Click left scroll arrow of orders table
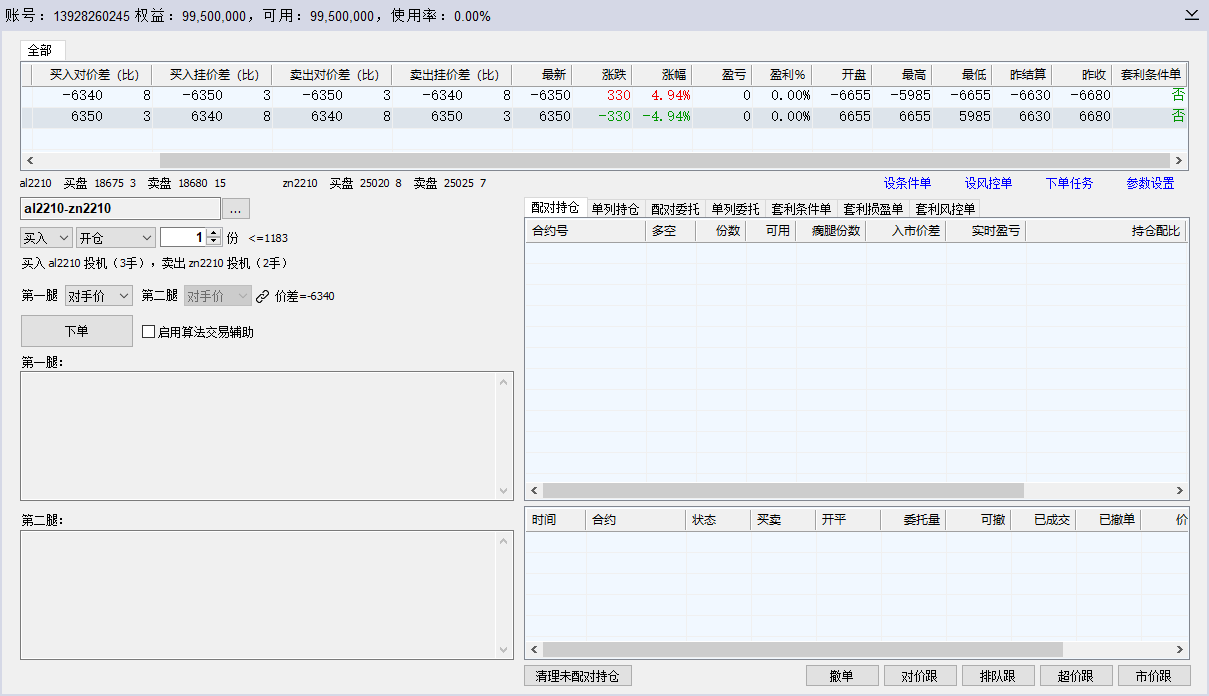 [534, 650]
